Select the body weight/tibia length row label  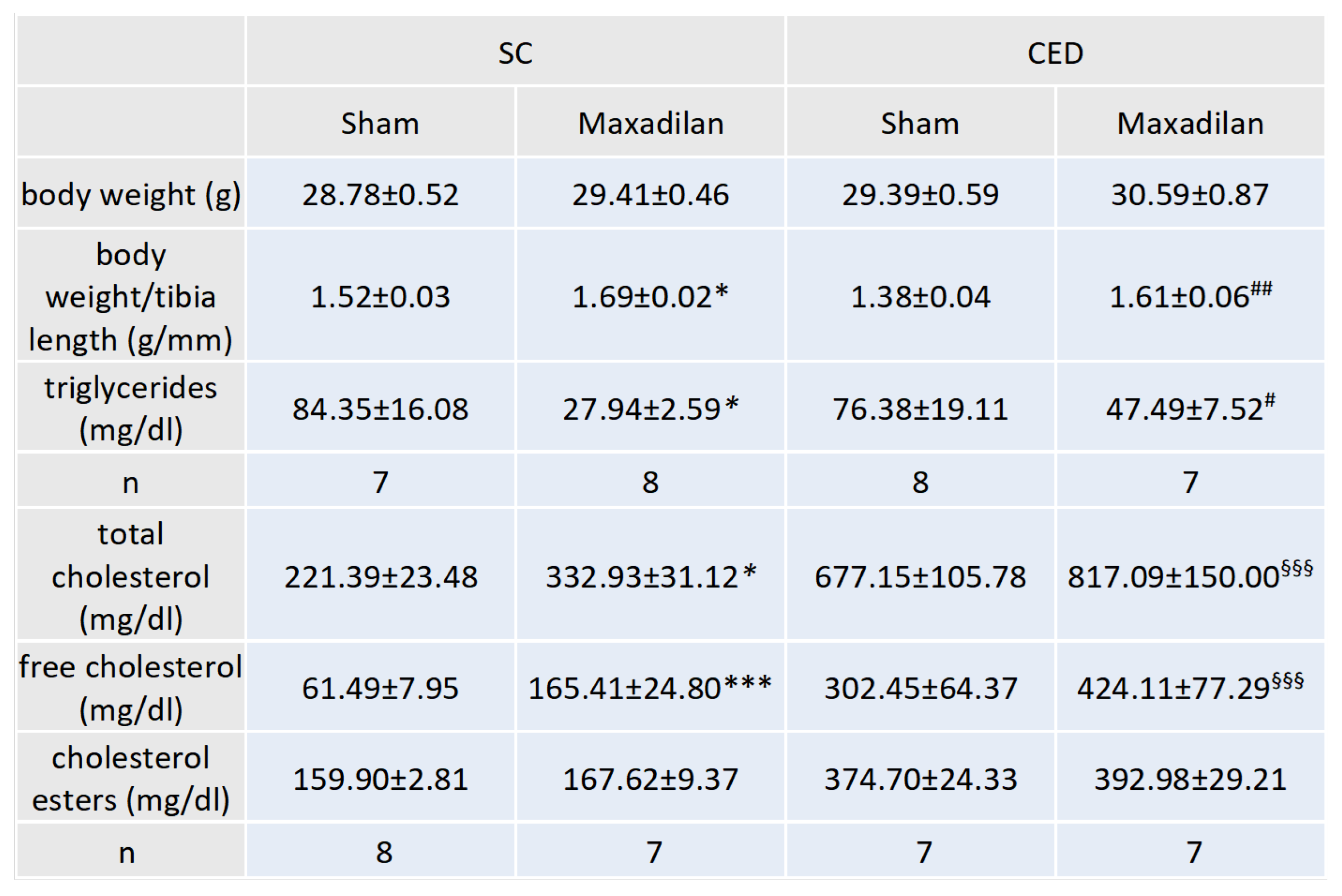131,297
